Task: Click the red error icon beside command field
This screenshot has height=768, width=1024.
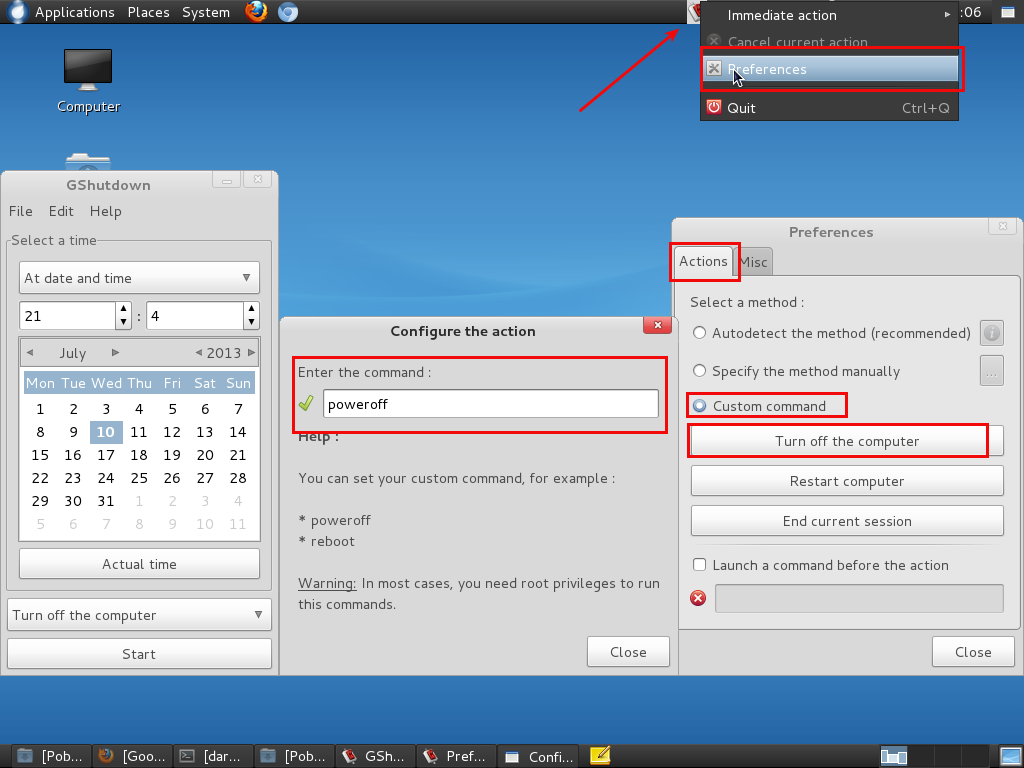Action: [x=698, y=598]
